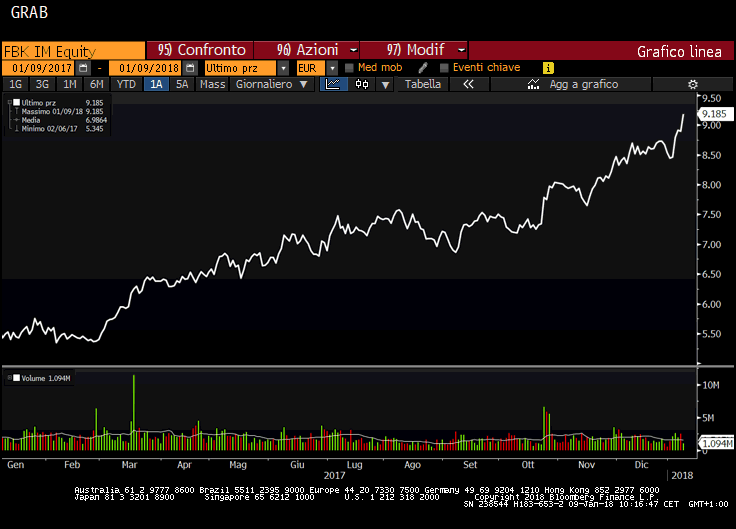Open the start date calendar picker

[x=83, y=68]
